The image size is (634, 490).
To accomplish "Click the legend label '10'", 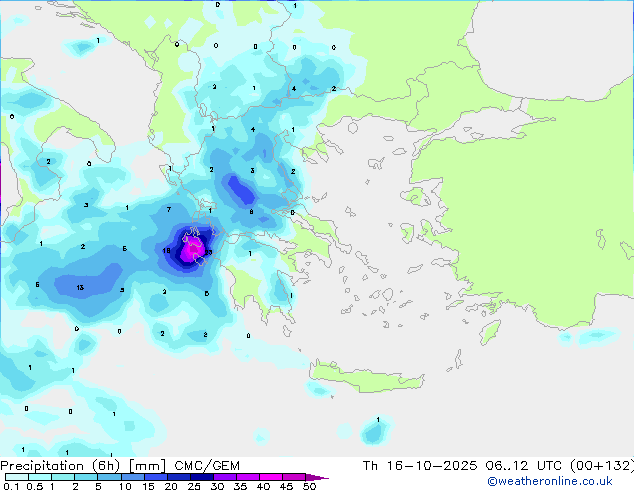I will point(125,486).
